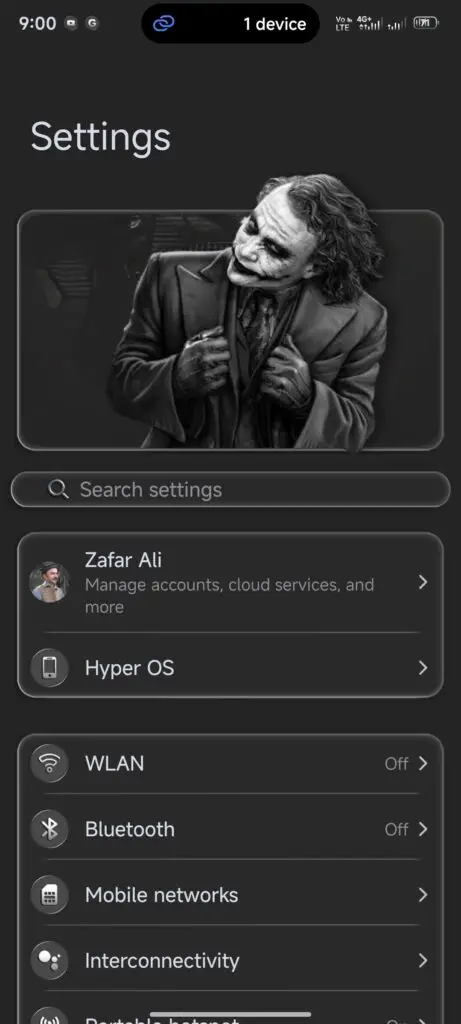Tap the WLAN wifi icon
Viewport: 461px width, 1024px height.
[49, 763]
